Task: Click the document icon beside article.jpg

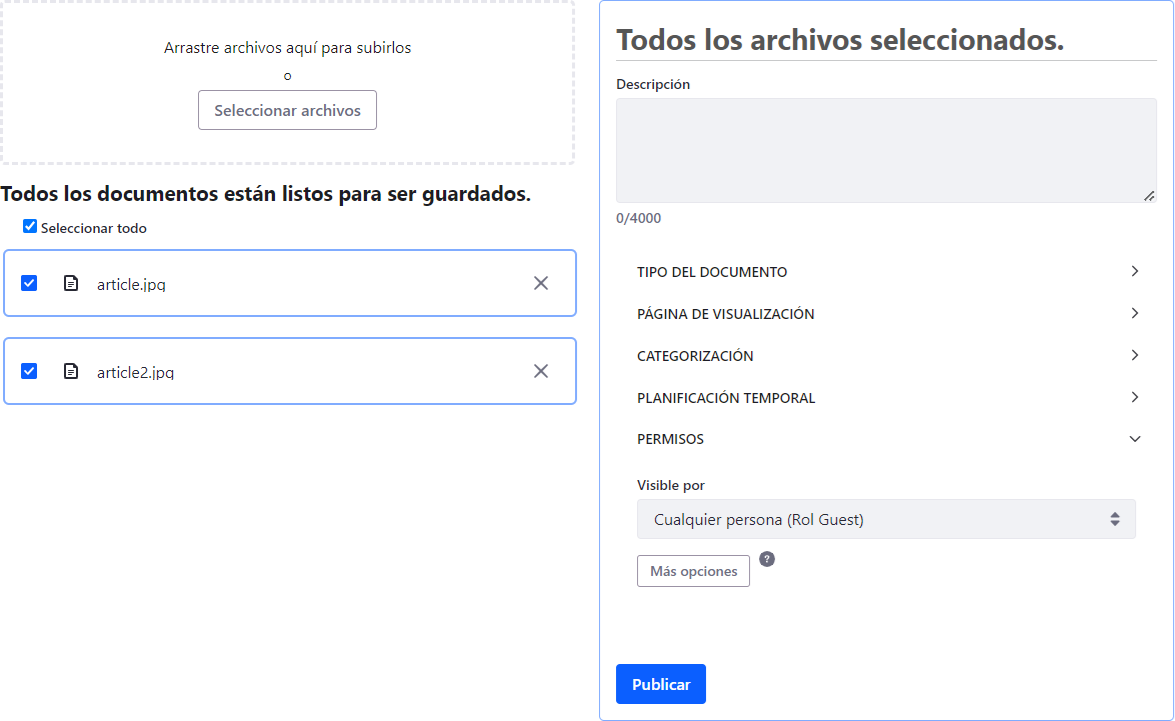Action: click(70, 283)
